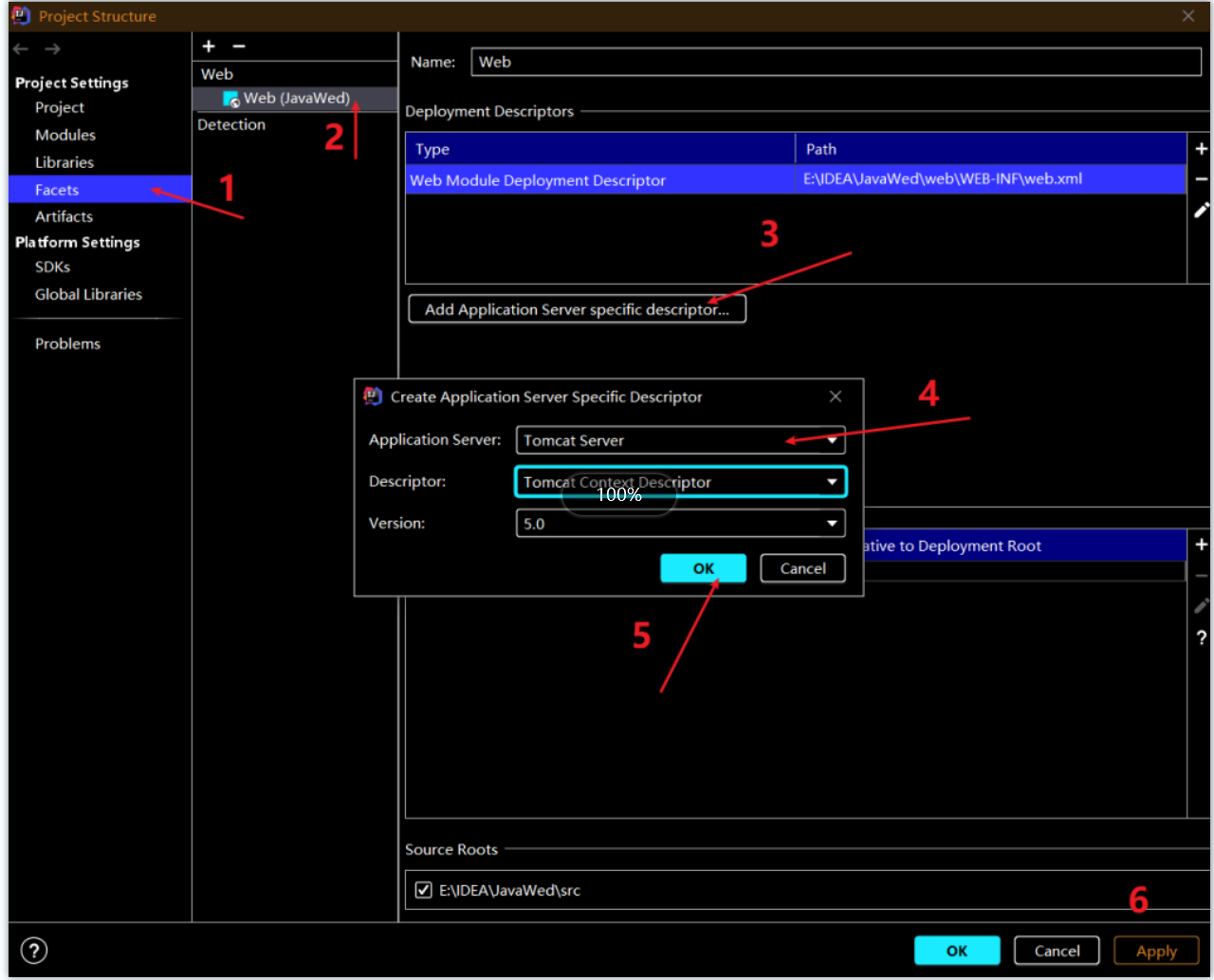Screen dimensions: 1214x980
Task: Click OK in Project Structure window
Action: pos(957,951)
